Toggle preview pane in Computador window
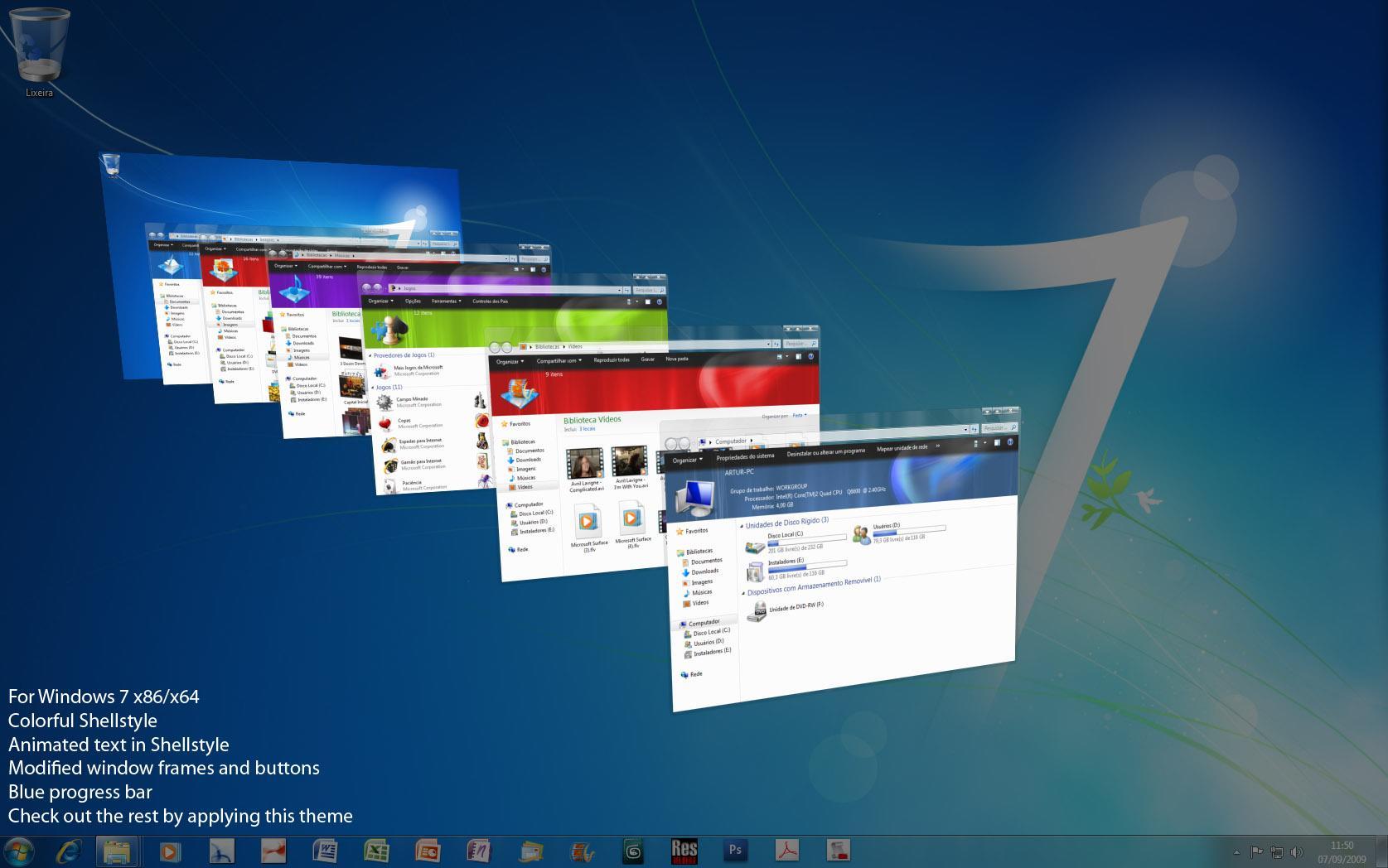1388x868 pixels. tap(996, 443)
